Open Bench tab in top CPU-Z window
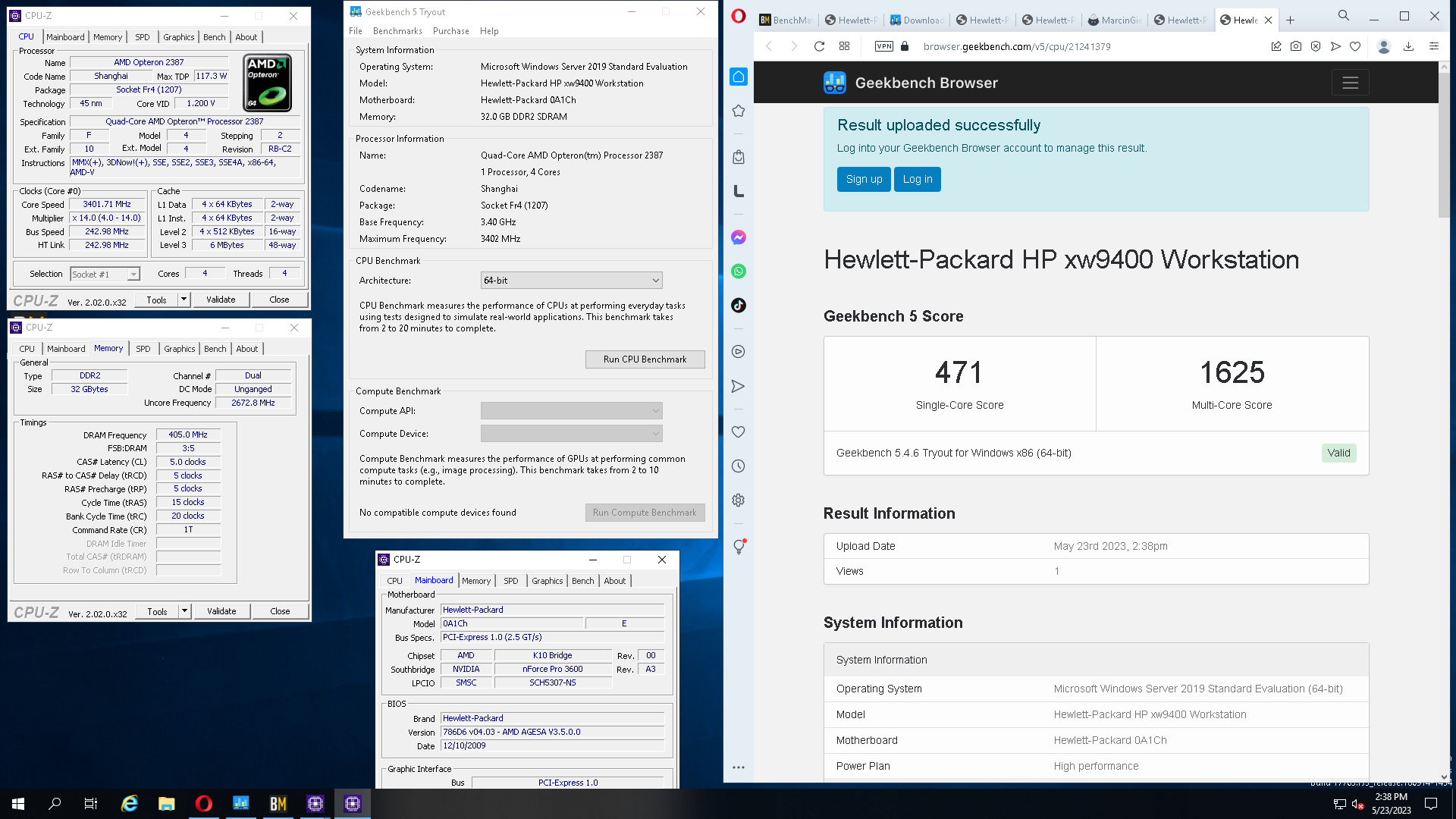The image size is (1456, 819). point(215,37)
